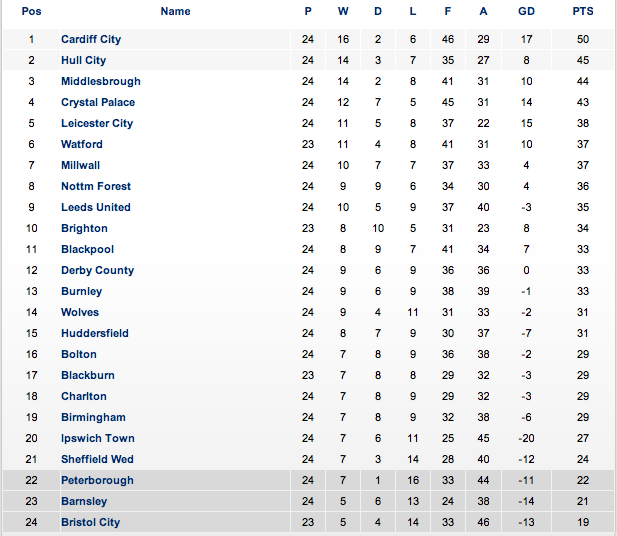The image size is (617, 536).
Task: Open the Wolves team entry
Action: [80, 312]
